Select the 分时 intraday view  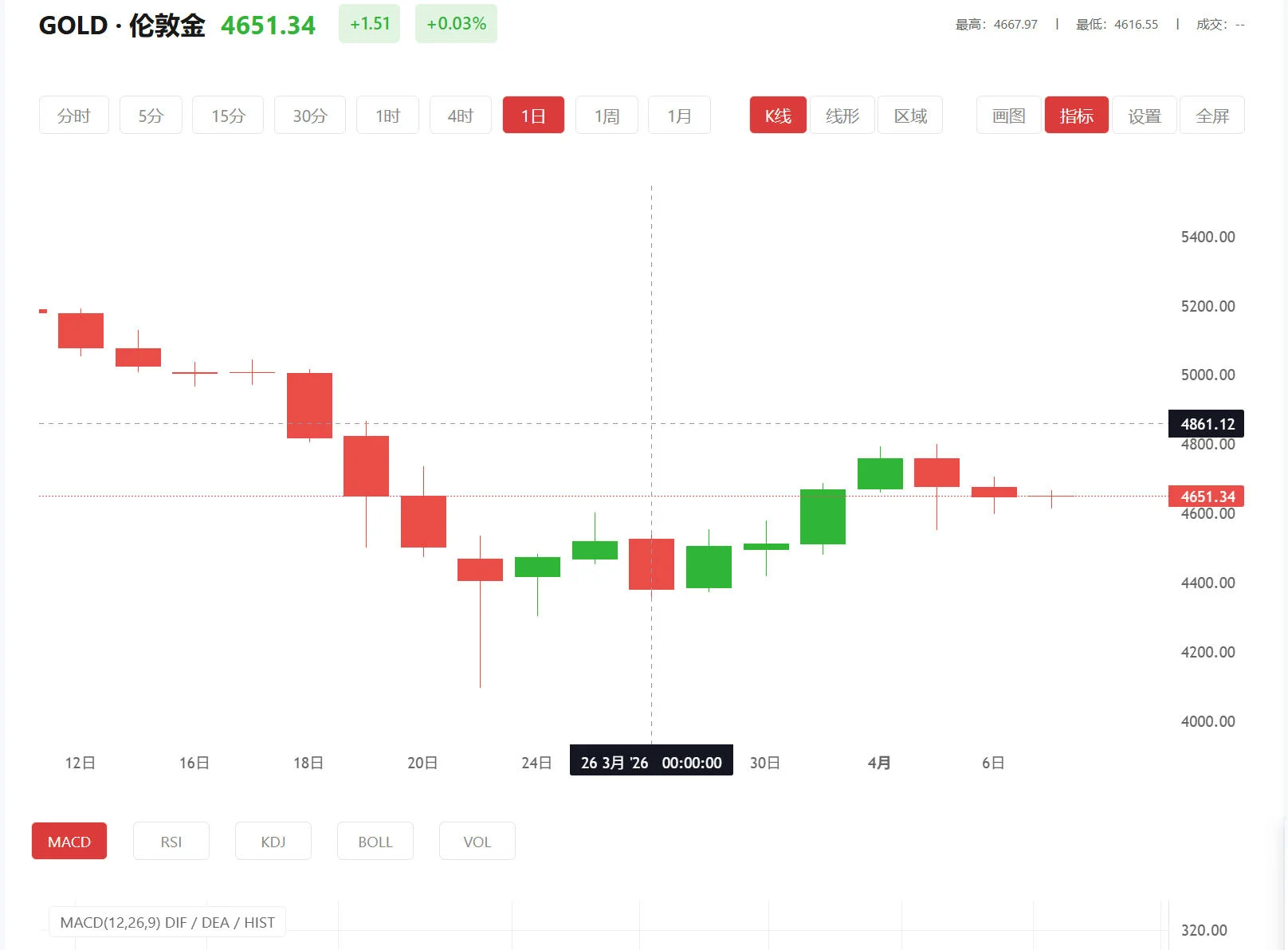tap(73, 115)
